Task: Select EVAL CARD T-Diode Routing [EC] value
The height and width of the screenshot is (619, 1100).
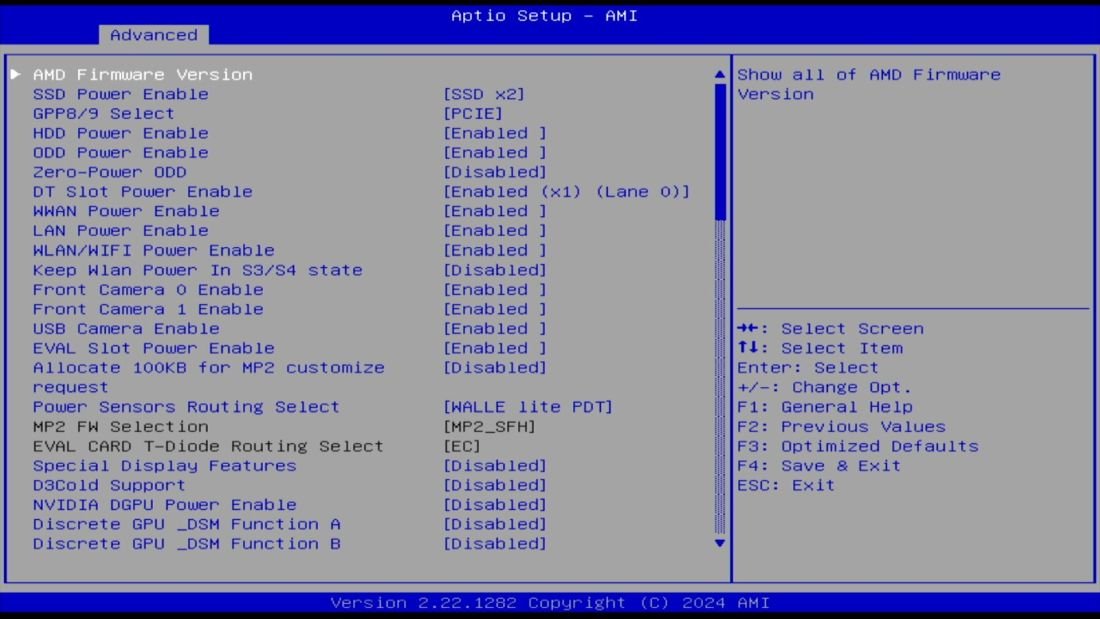Action: tap(462, 446)
